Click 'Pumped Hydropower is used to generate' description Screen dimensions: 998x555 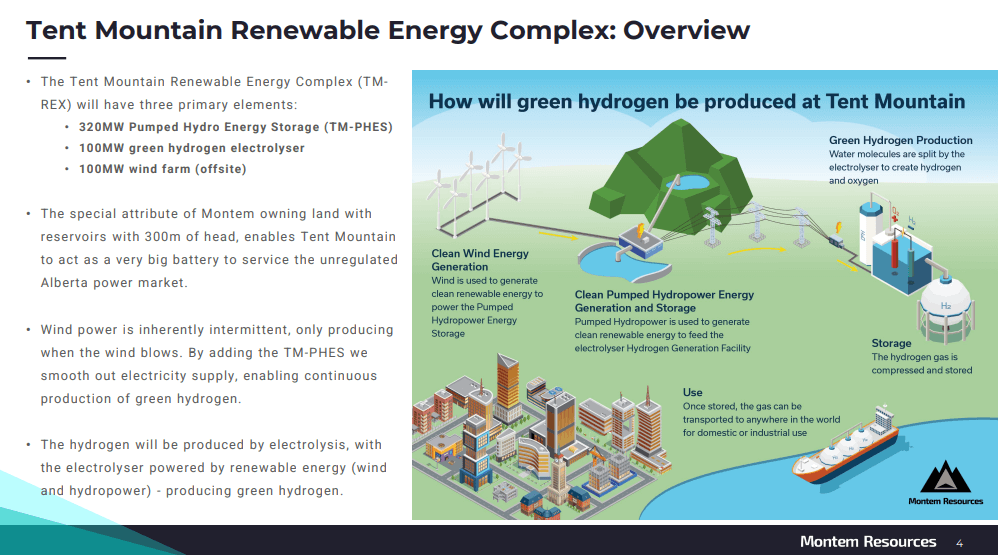tap(662, 335)
